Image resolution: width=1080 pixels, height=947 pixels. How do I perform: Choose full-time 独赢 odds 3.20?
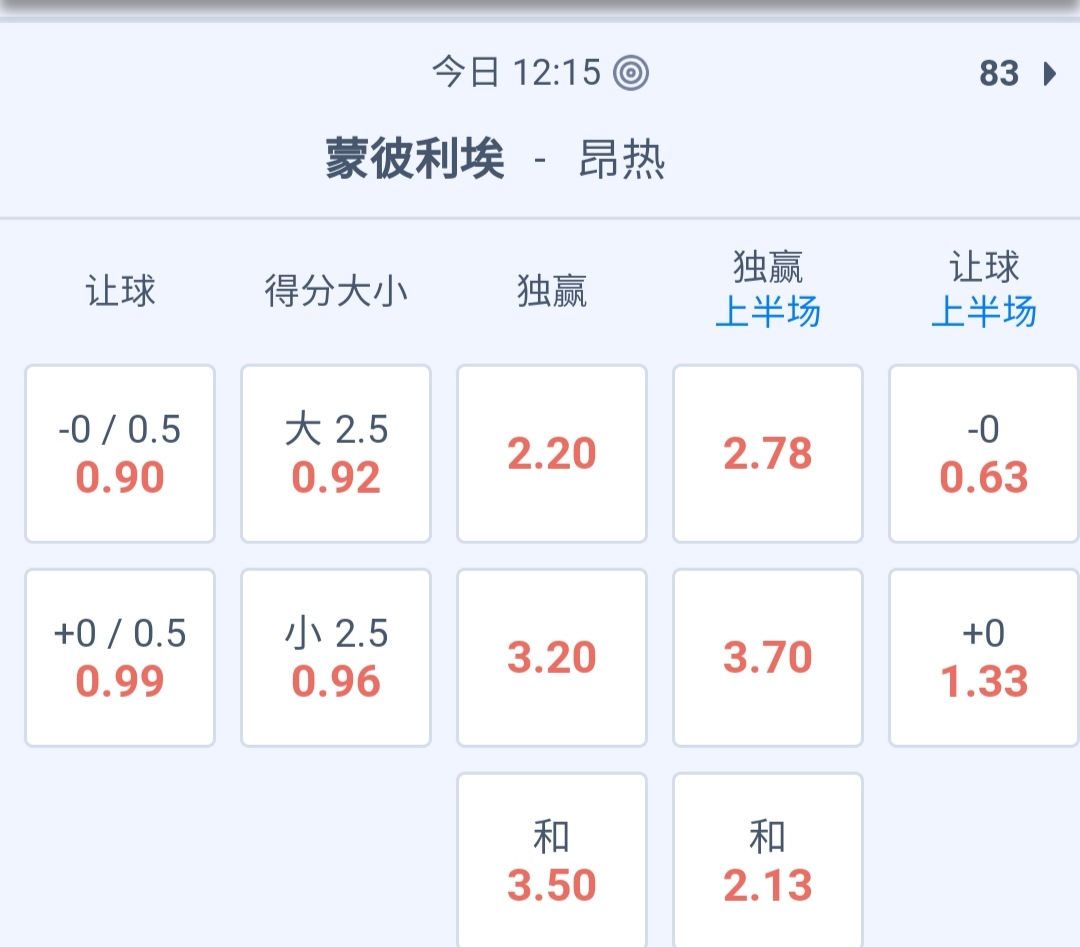[552, 658]
